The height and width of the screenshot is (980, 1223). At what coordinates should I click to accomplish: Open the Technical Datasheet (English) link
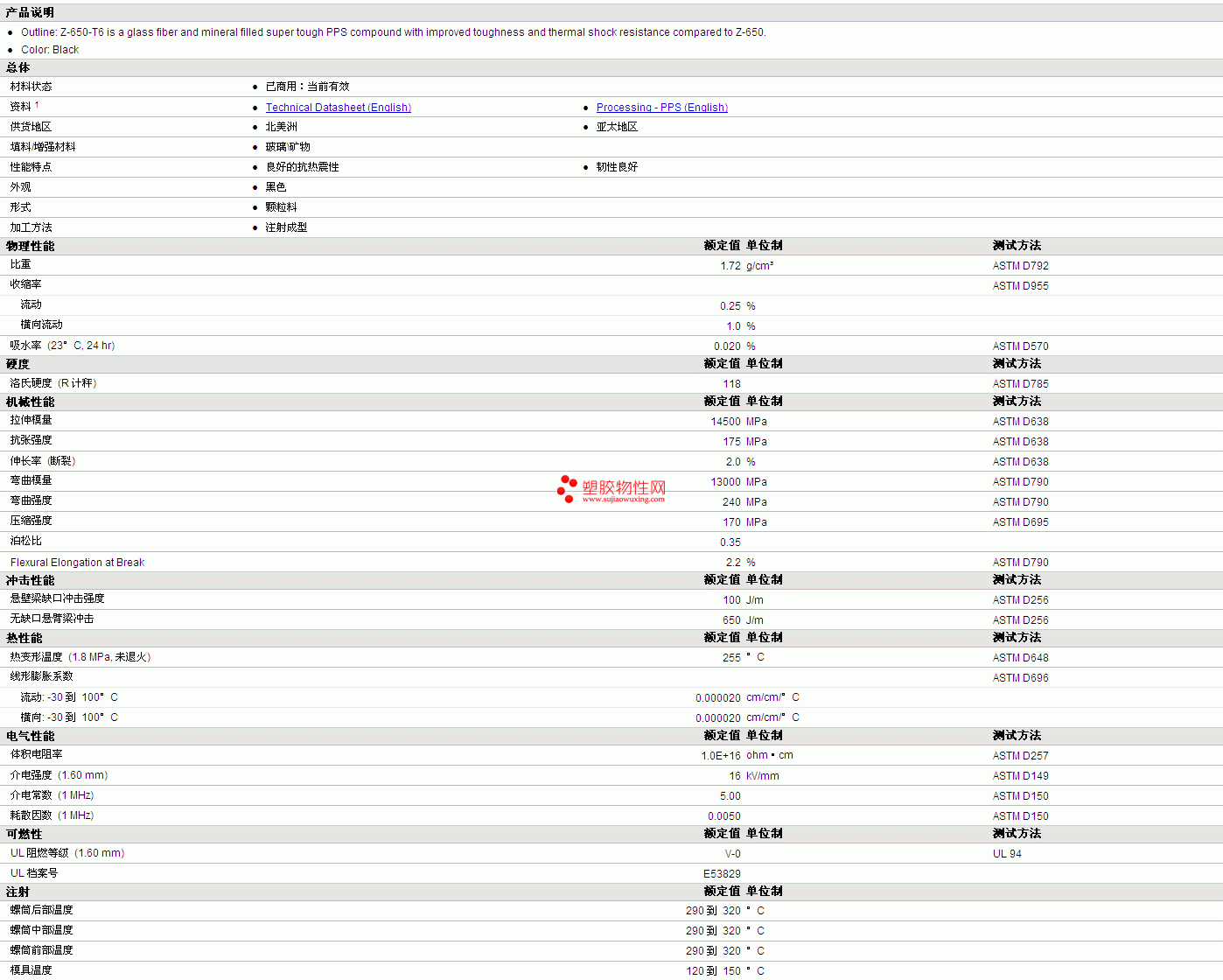(339, 108)
